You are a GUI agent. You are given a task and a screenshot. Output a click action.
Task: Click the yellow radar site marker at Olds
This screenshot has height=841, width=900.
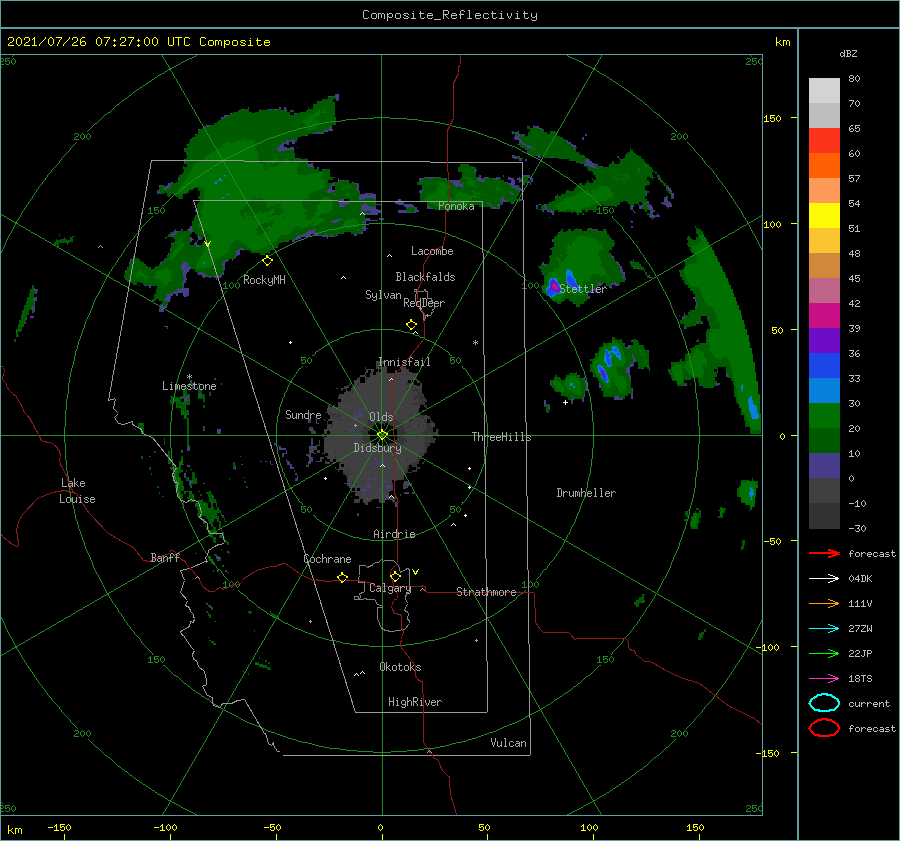(x=382, y=435)
